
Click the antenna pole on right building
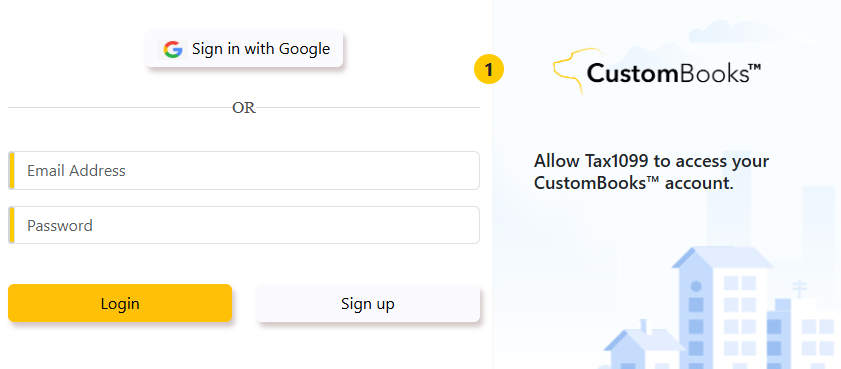click(800, 289)
